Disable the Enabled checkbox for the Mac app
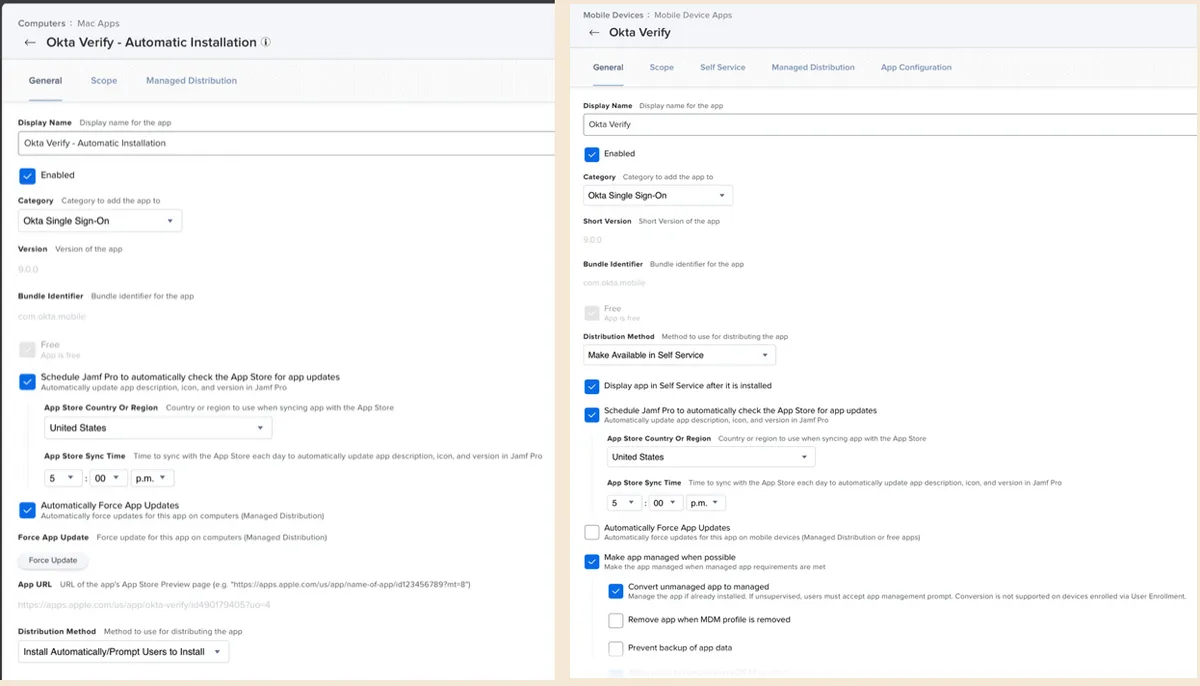 pos(27,176)
